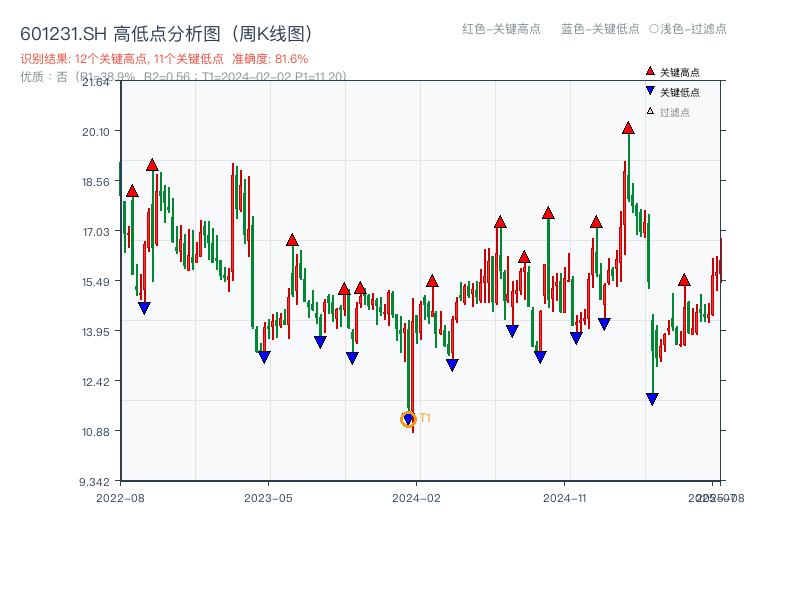800x600 pixels.
Task: Click the red high-point triangle above 2023-05
Action: (291, 238)
